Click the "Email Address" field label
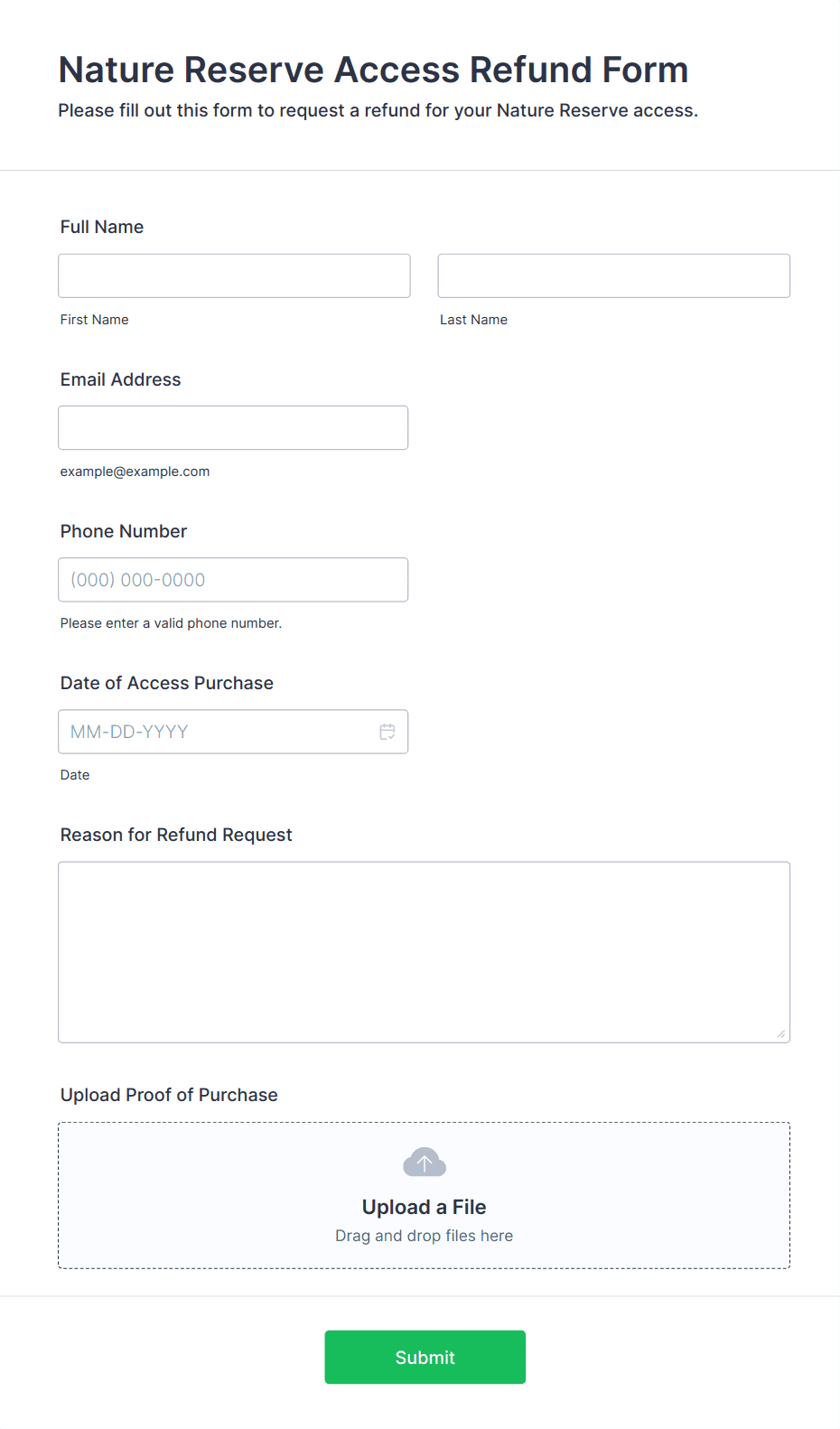The height and width of the screenshot is (1429, 840). coord(120,379)
